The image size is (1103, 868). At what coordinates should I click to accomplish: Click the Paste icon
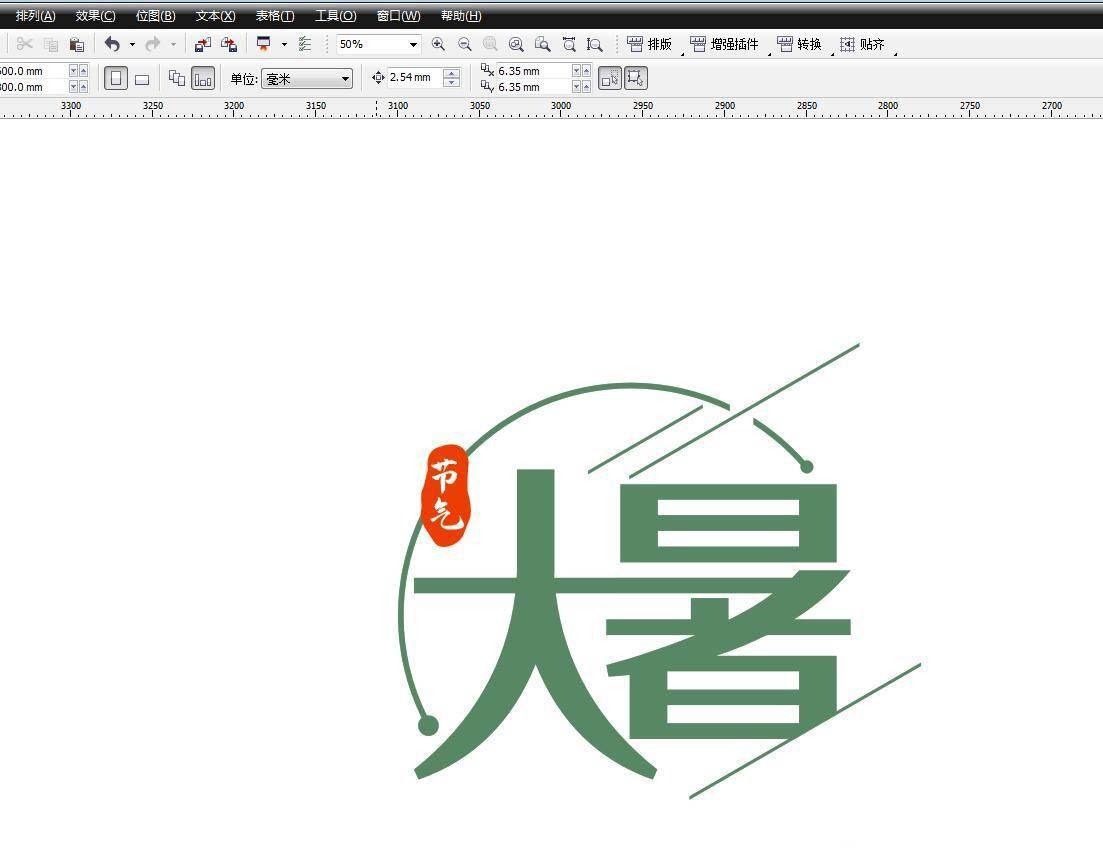click(x=77, y=44)
